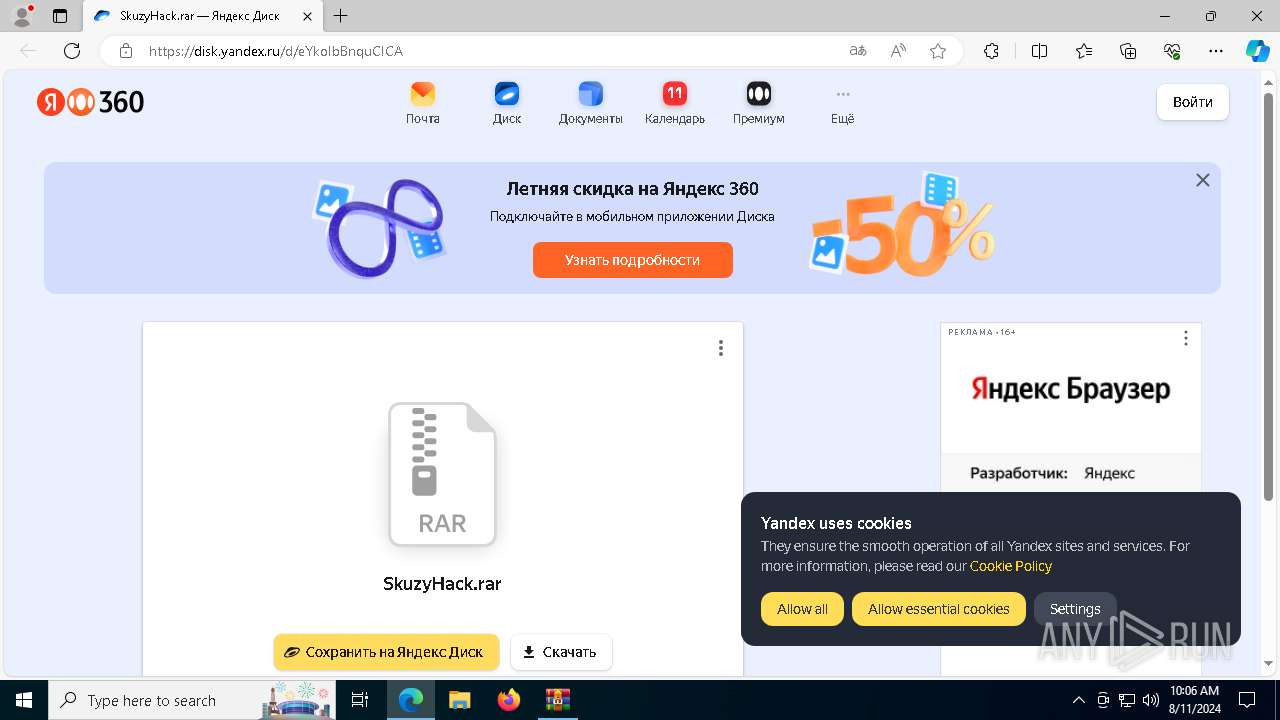Click Allow essential cookies button
The height and width of the screenshot is (720, 1280).
click(939, 609)
